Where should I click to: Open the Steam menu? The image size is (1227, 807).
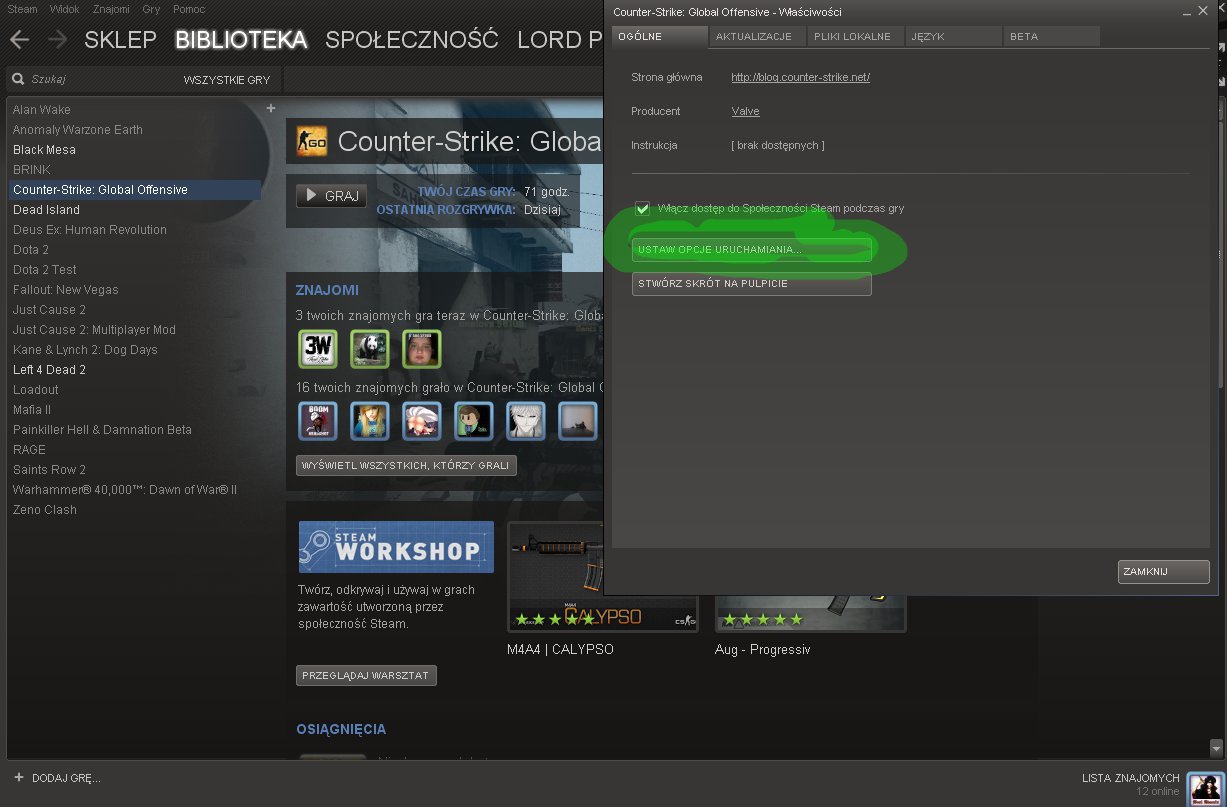coord(22,9)
